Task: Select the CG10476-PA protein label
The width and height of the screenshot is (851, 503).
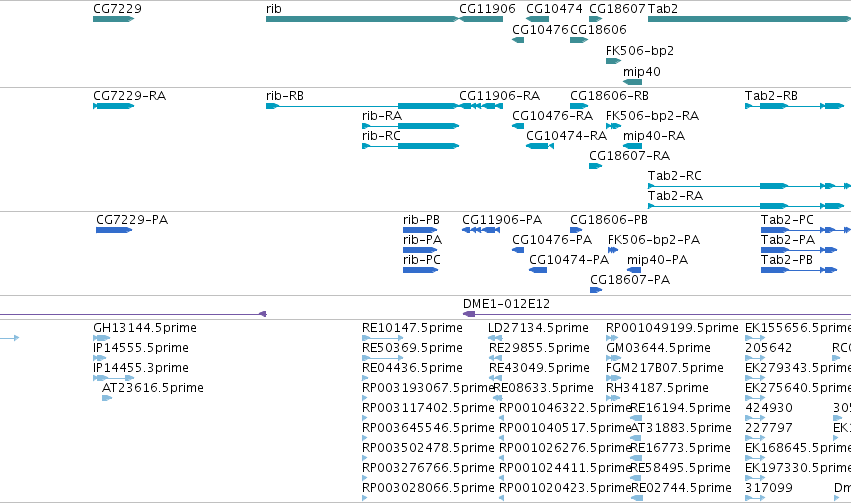Action: (x=552, y=240)
